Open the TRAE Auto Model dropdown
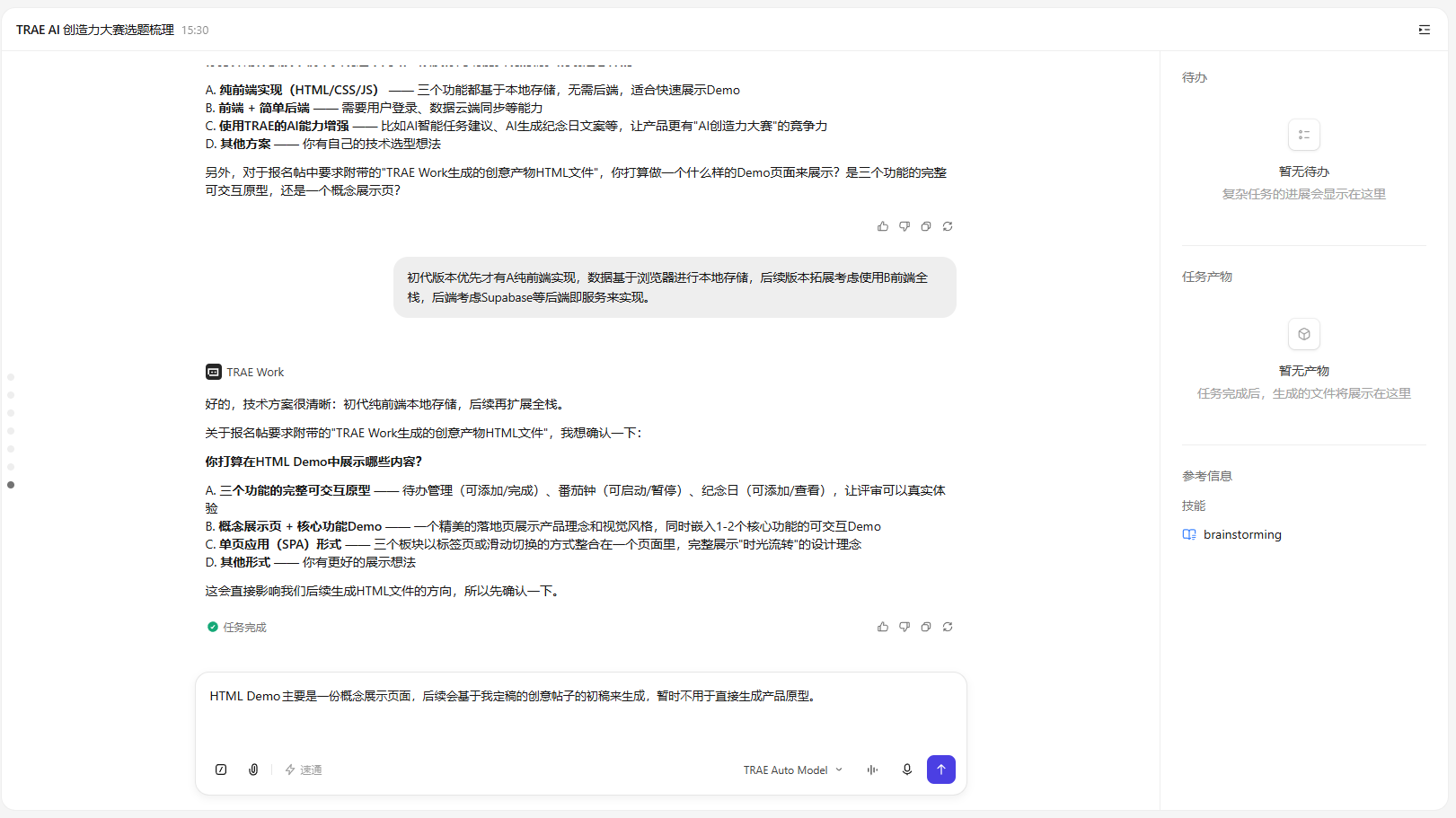Image resolution: width=1456 pixels, height=818 pixels. coord(793,770)
